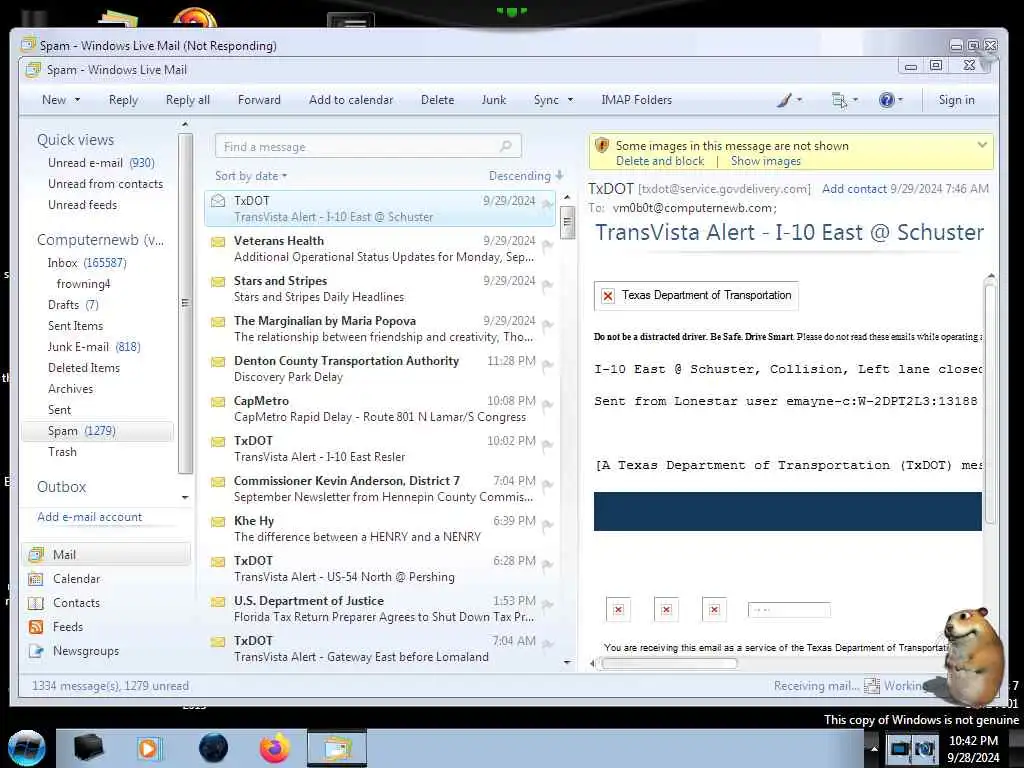The height and width of the screenshot is (768, 1024).
Task: Open the Sent Items folder
Action: click(75, 326)
